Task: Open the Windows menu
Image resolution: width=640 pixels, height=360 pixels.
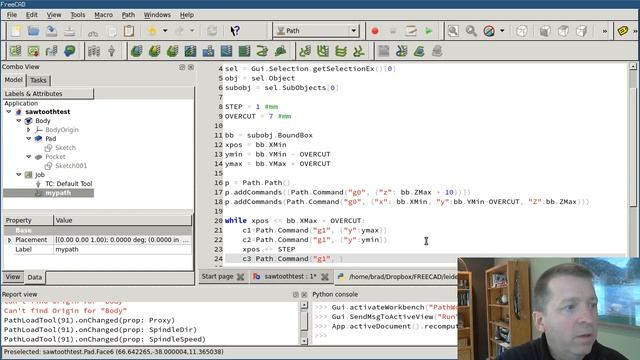Action: 157,15
